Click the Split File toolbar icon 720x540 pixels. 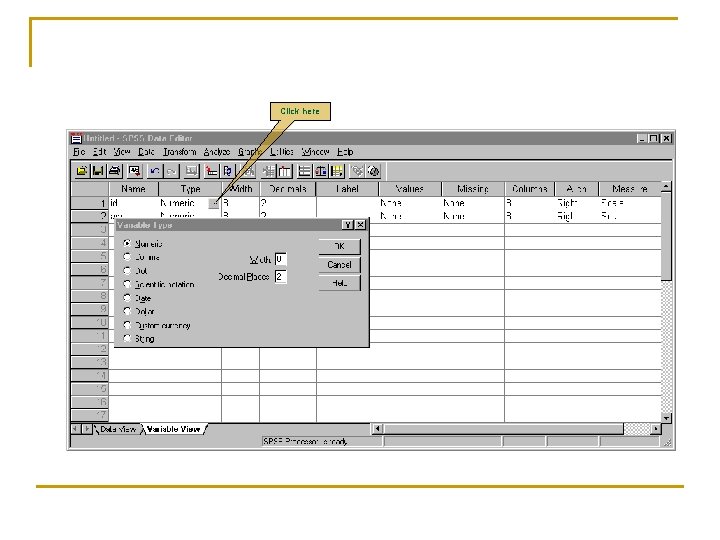coord(304,171)
